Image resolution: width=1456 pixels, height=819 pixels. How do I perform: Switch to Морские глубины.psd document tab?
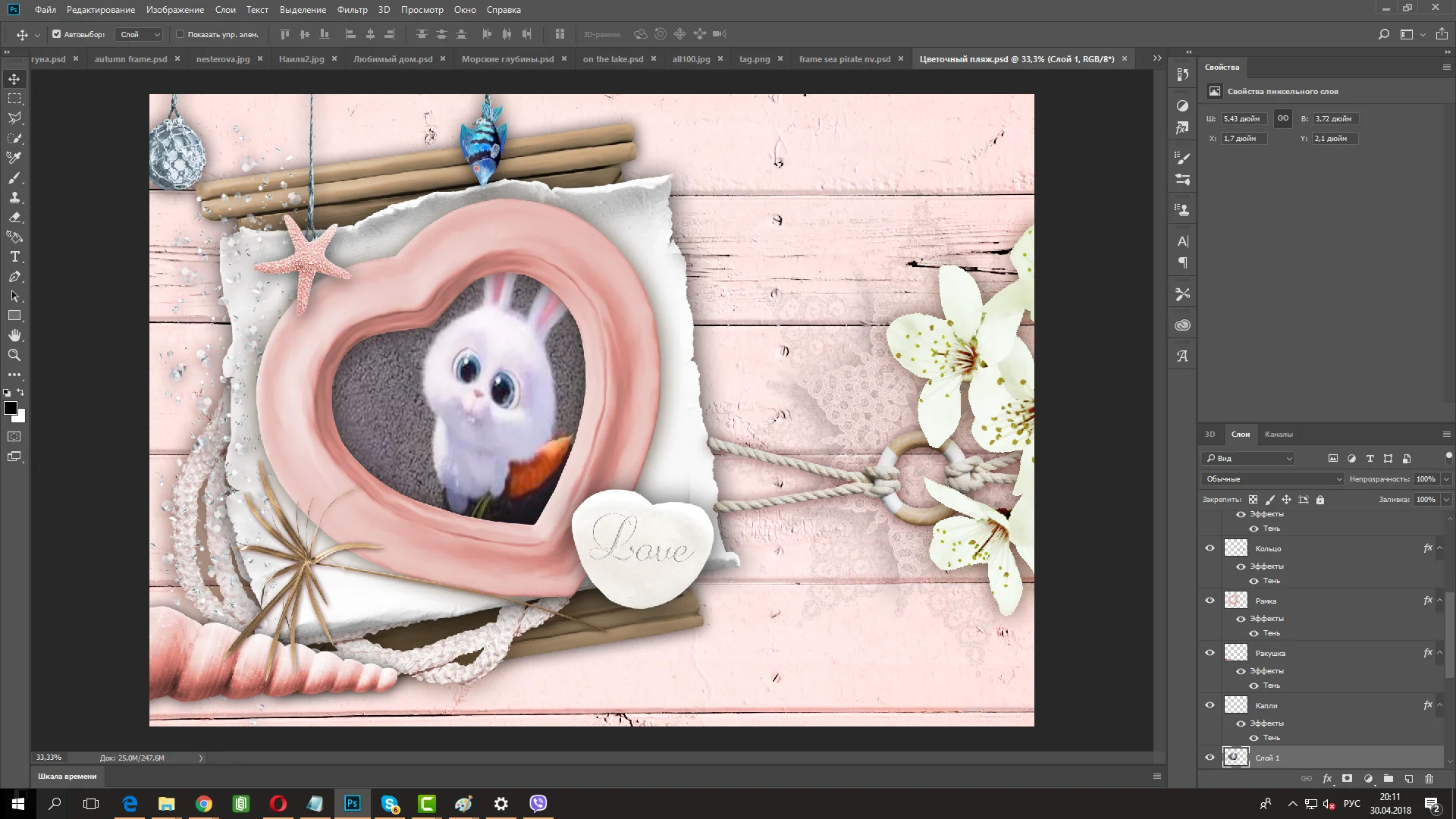(507, 59)
